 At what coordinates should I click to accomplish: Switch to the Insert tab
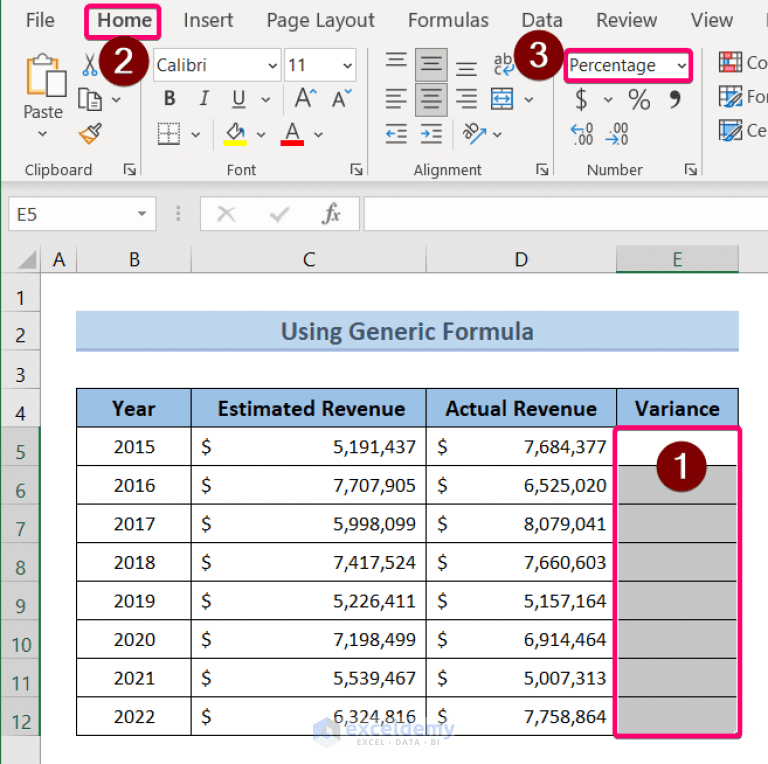[208, 21]
